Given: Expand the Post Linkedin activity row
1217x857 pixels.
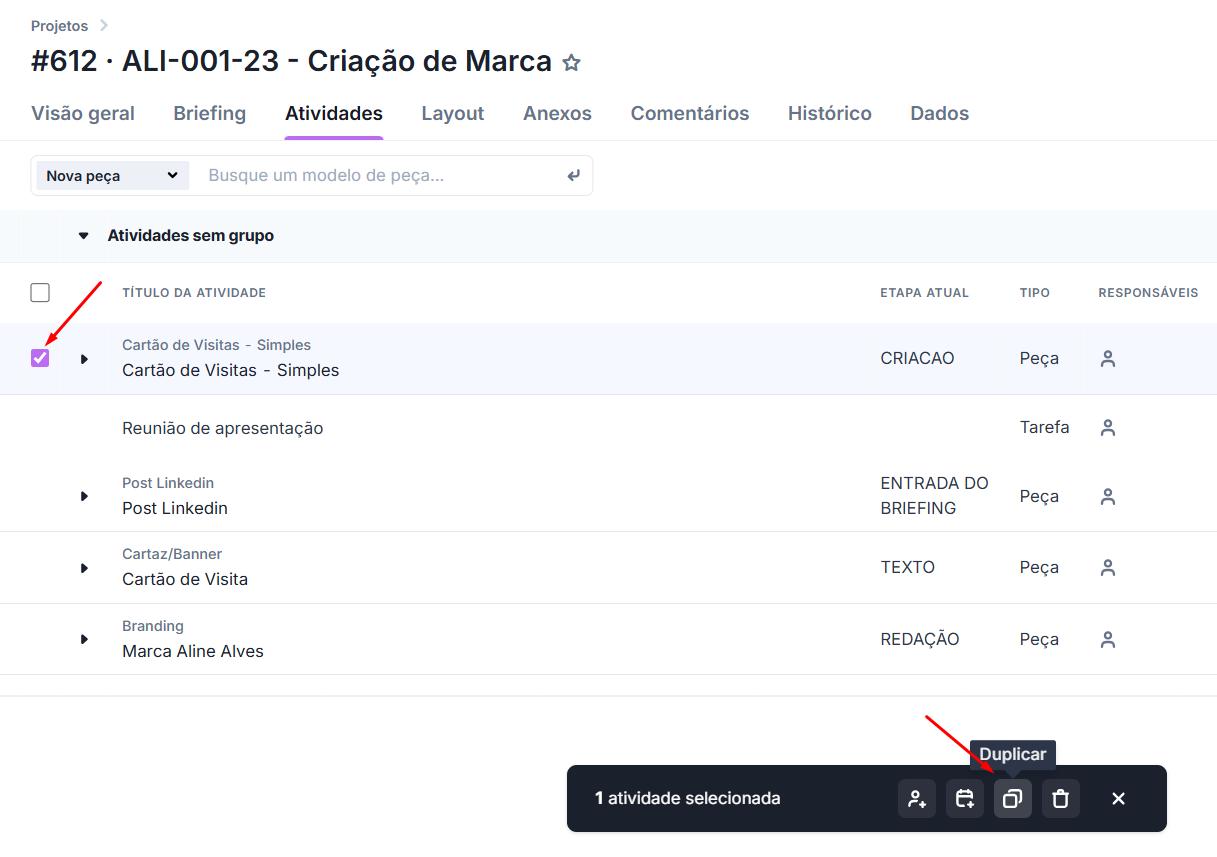Looking at the screenshot, I should [x=84, y=496].
